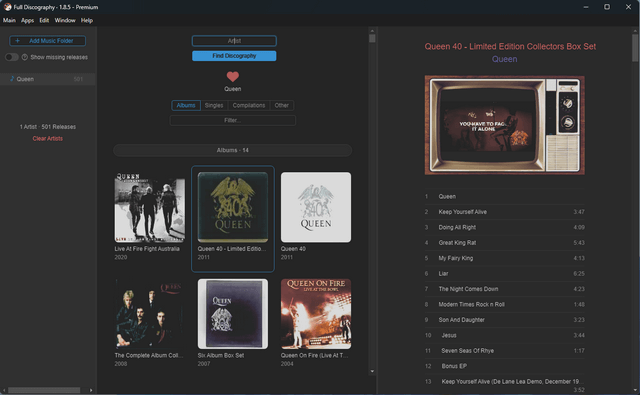This screenshot has height=395, width=640.
Task: Click the Queen artist link under title
Action: click(x=504, y=59)
